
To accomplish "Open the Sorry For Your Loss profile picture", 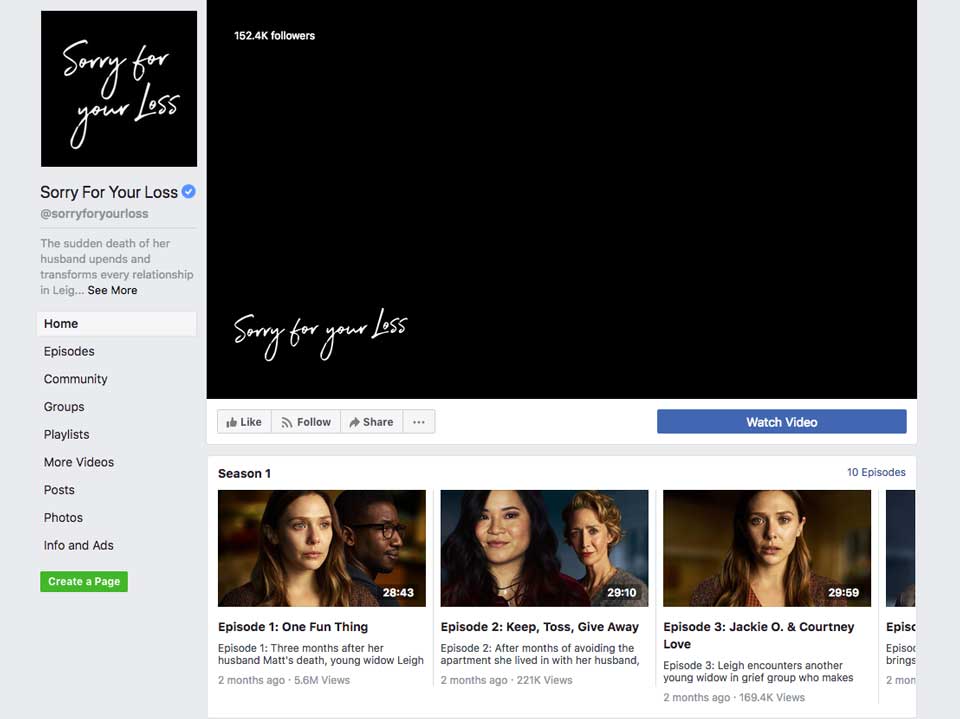I will point(119,89).
